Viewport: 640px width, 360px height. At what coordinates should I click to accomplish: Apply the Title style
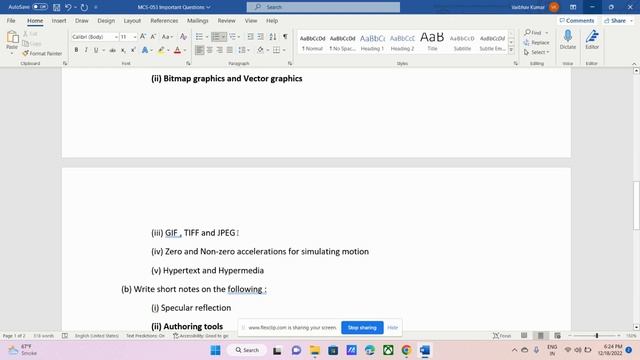432,42
